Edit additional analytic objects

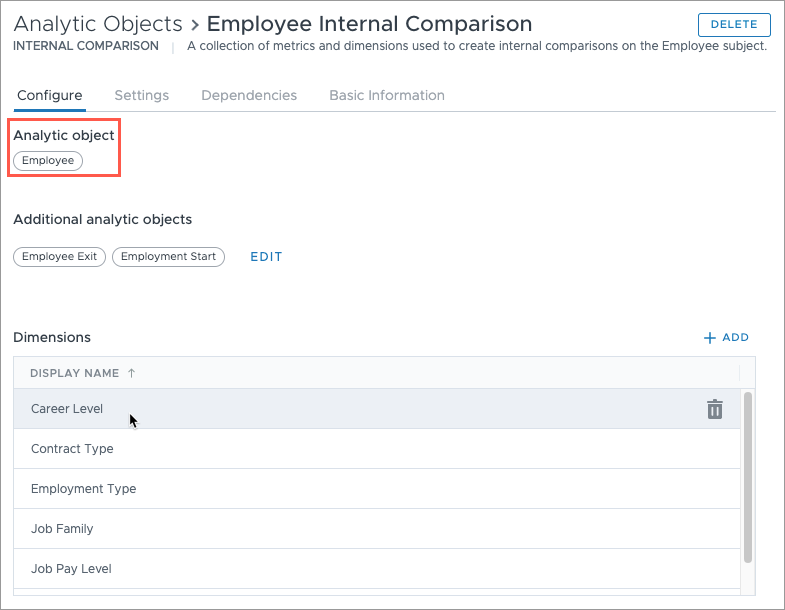click(x=266, y=257)
